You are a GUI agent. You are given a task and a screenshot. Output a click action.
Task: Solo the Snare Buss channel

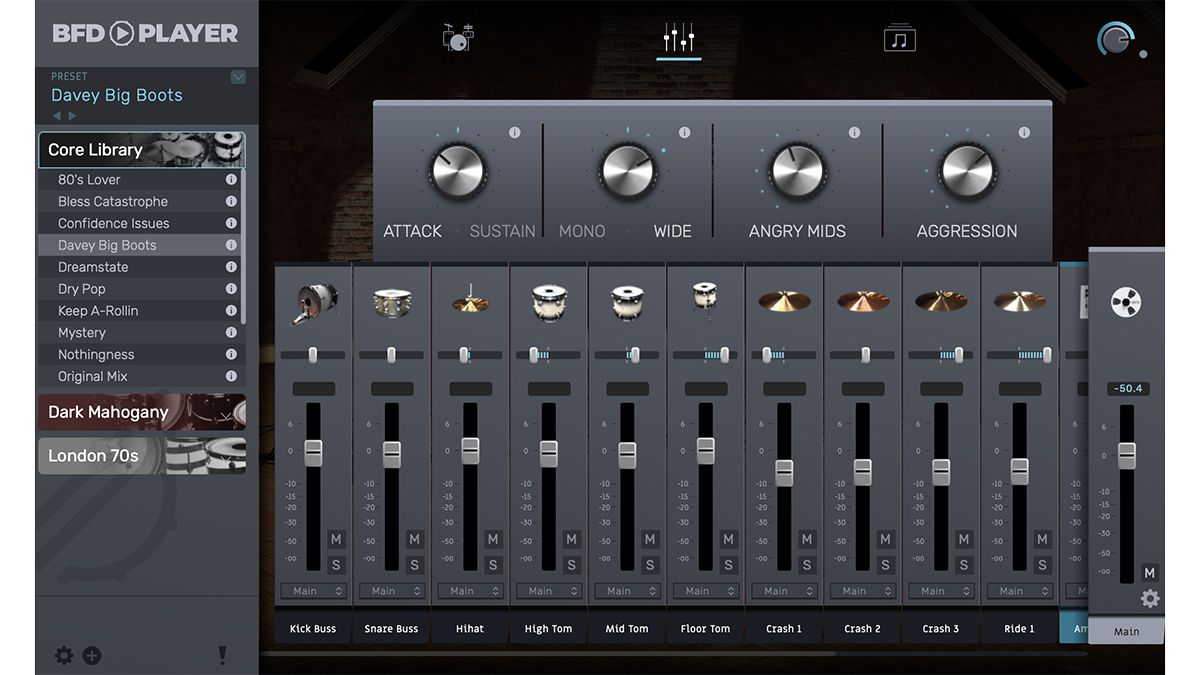414,564
